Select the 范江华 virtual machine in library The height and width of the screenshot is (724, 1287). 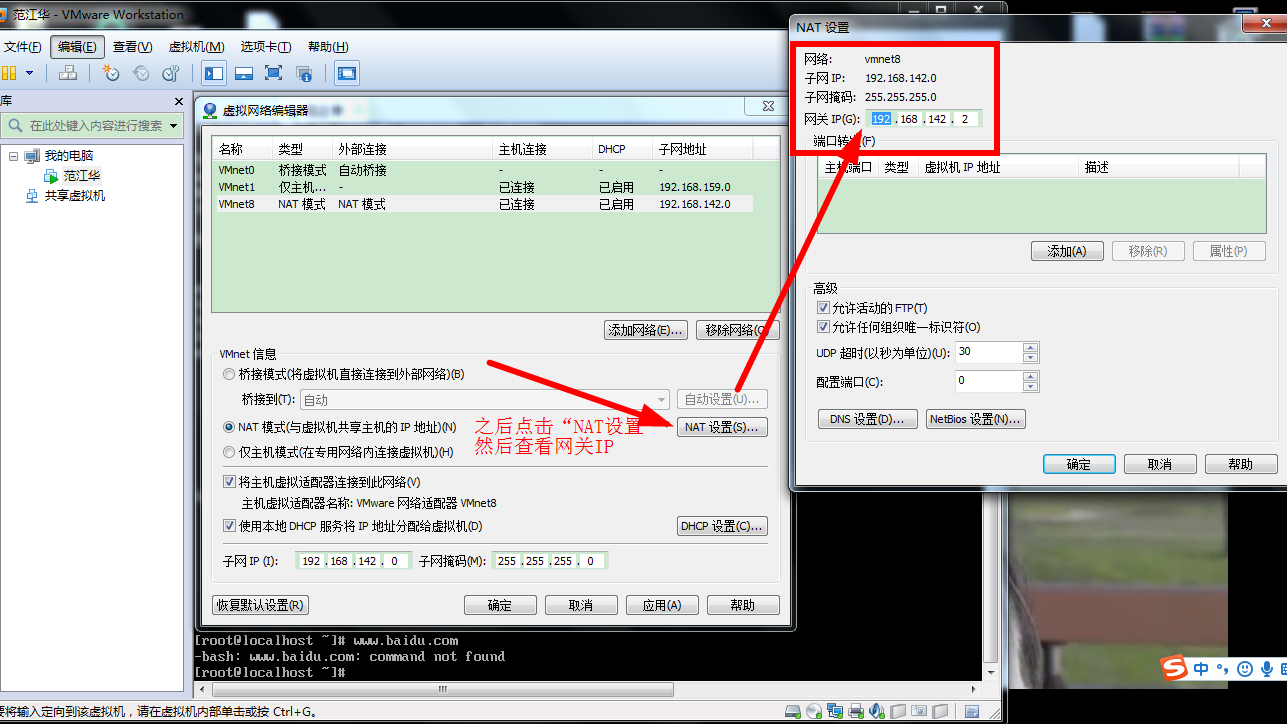82,176
